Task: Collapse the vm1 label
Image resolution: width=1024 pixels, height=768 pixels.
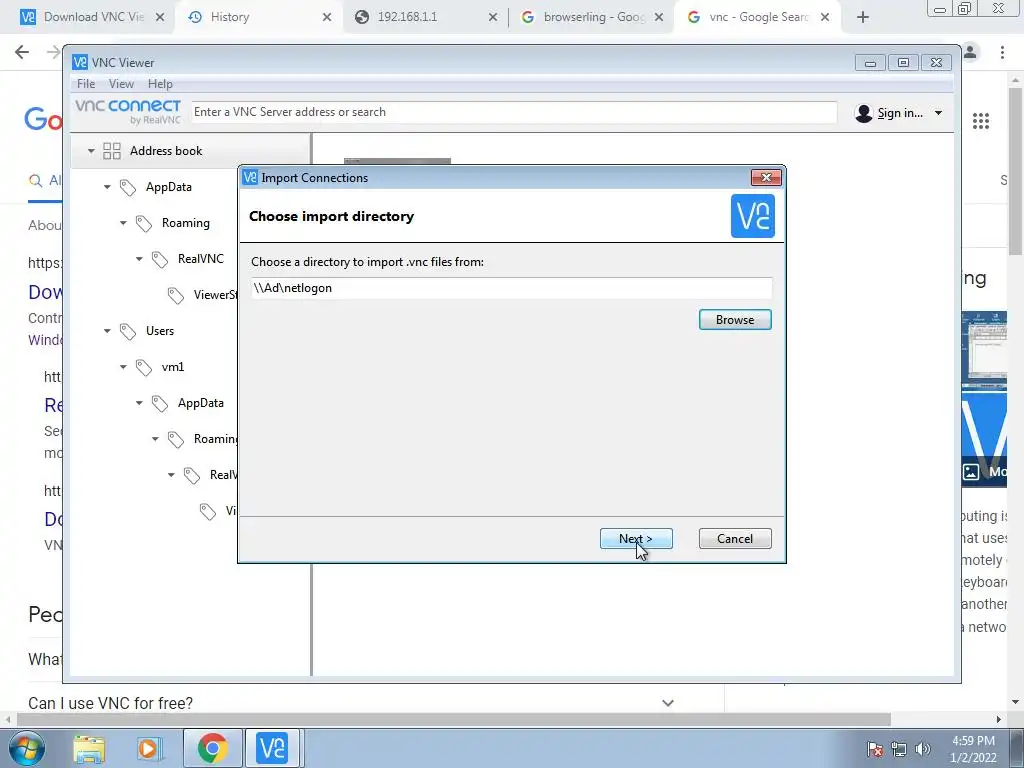Action: point(123,367)
